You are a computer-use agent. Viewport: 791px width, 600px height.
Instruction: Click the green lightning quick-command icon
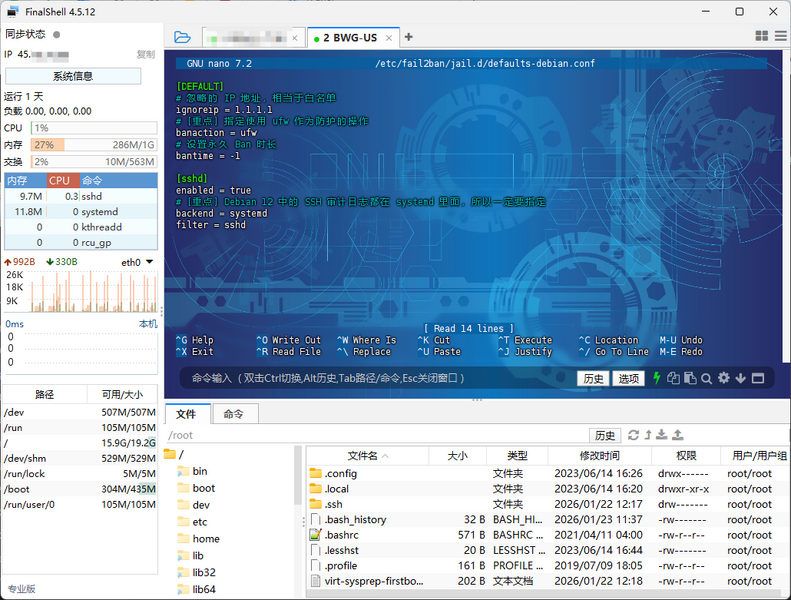coord(657,378)
